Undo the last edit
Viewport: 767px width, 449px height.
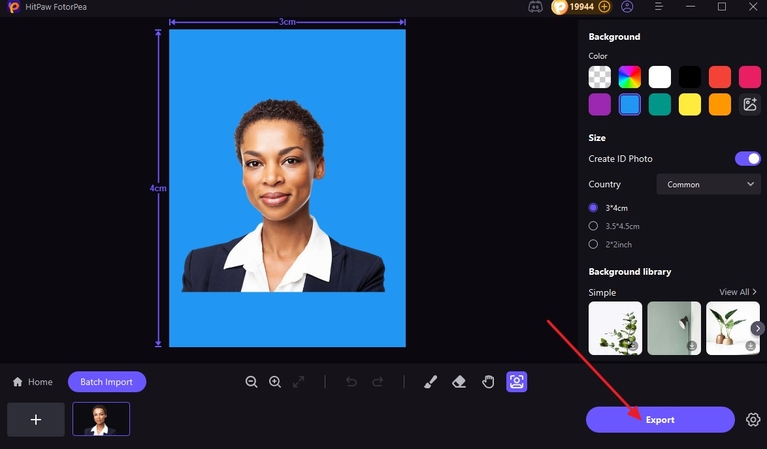pos(351,382)
